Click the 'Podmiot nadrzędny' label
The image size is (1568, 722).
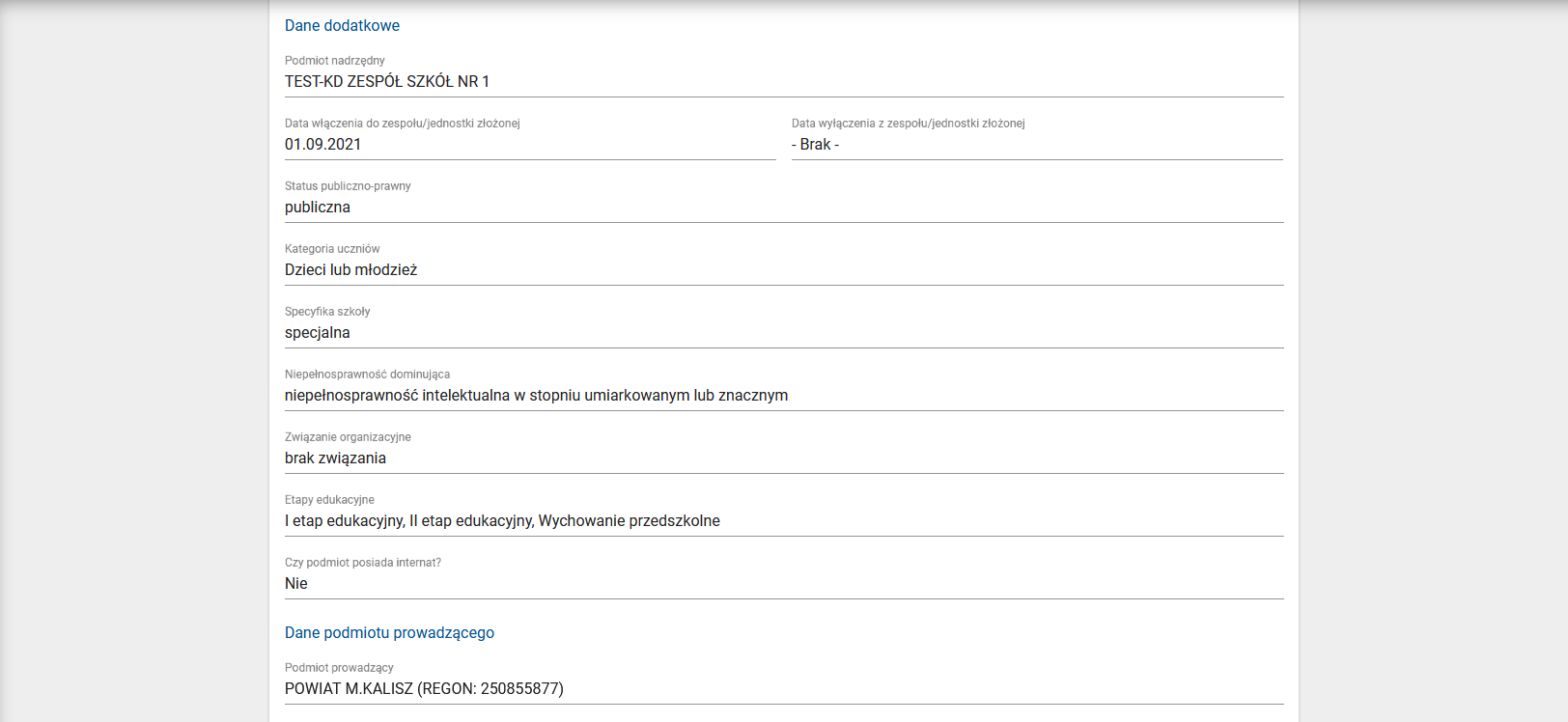335,61
